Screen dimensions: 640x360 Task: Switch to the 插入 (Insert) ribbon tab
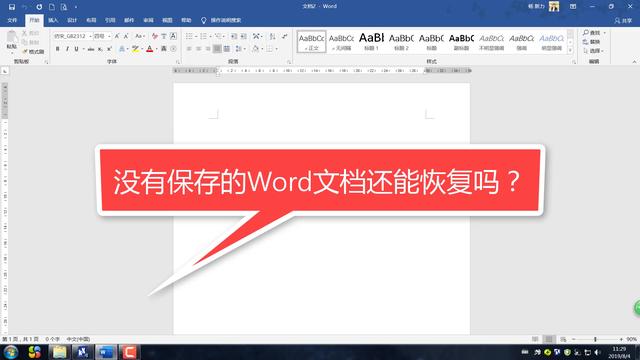pos(53,20)
